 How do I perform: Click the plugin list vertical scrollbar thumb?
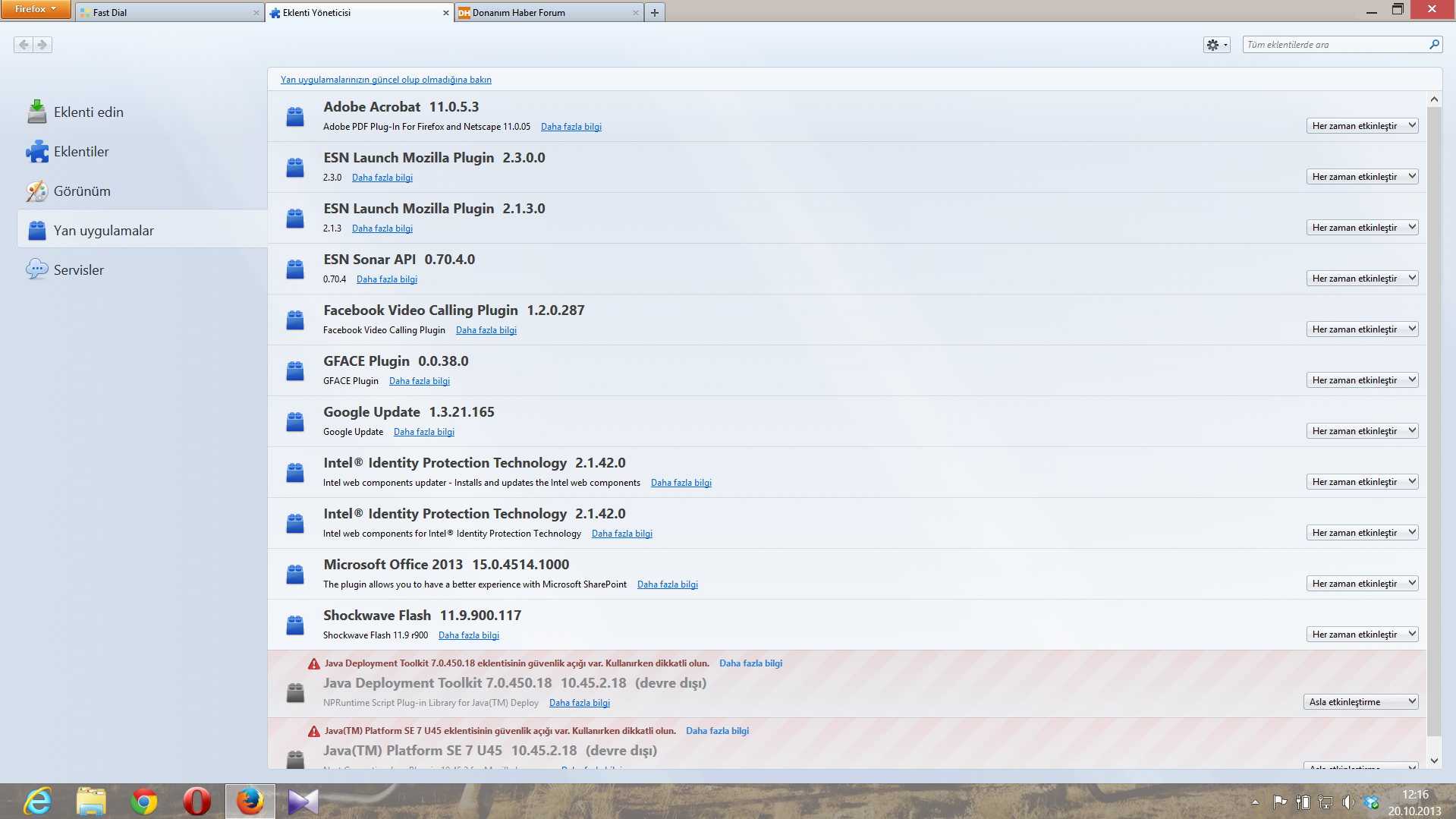pyautogui.click(x=1434, y=421)
